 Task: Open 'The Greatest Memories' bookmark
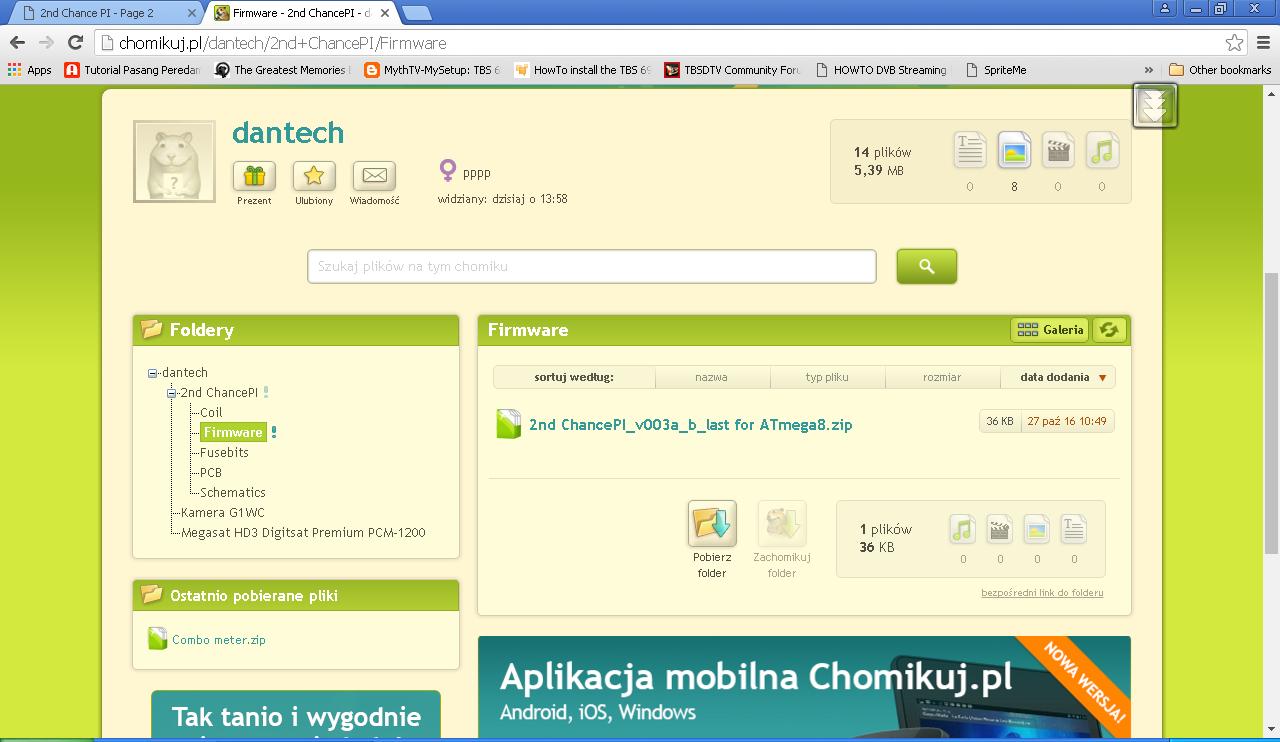coord(282,70)
